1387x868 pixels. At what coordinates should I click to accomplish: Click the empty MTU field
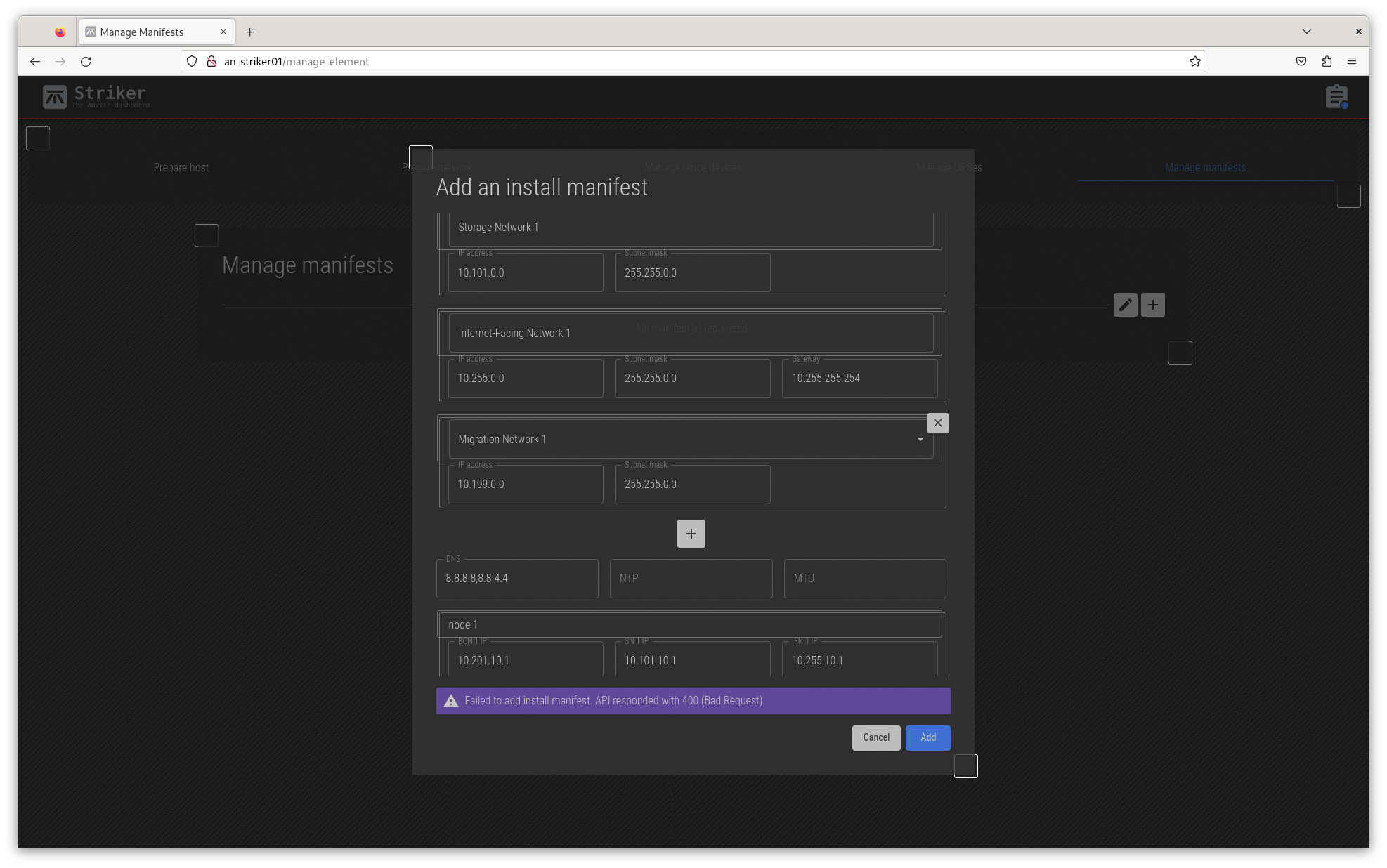[865, 579]
